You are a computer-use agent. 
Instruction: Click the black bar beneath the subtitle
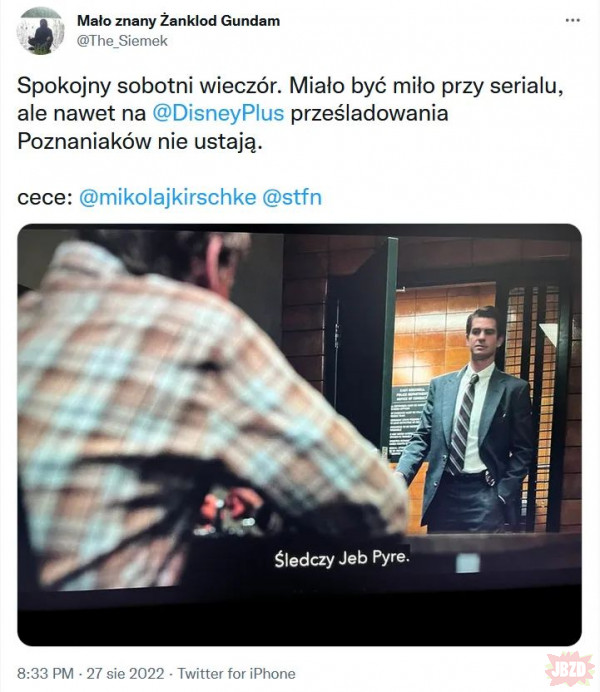(300, 618)
